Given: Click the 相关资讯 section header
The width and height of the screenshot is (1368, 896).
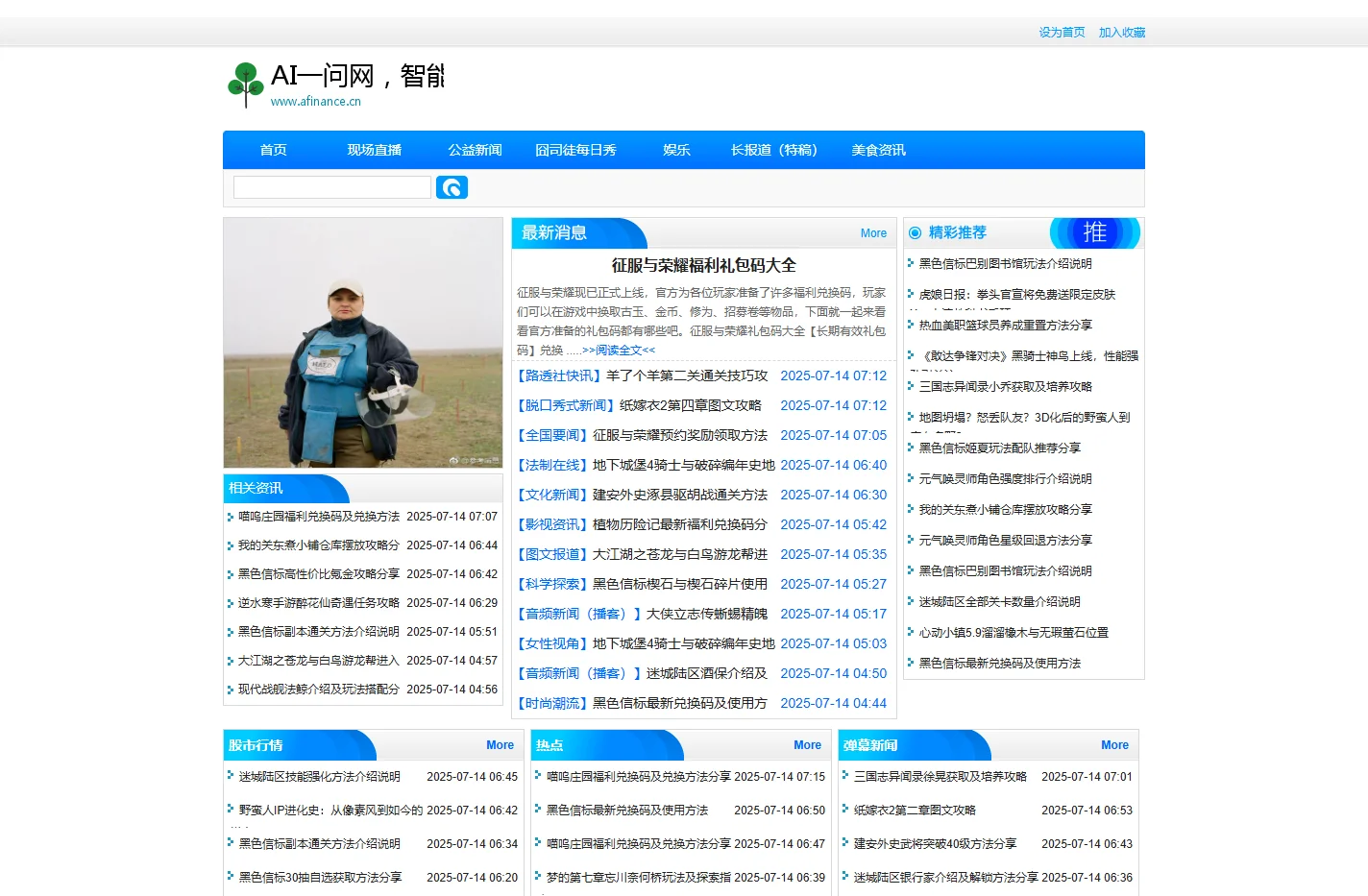Looking at the screenshot, I should pyautogui.click(x=256, y=489).
